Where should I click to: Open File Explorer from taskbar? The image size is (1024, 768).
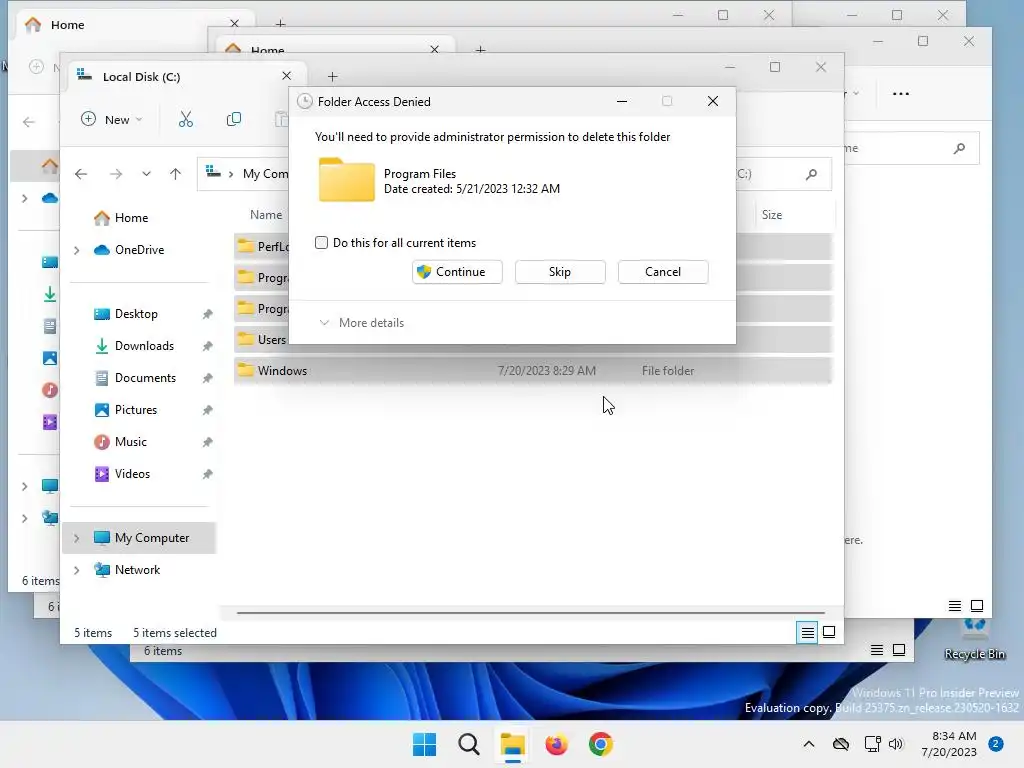(513, 744)
